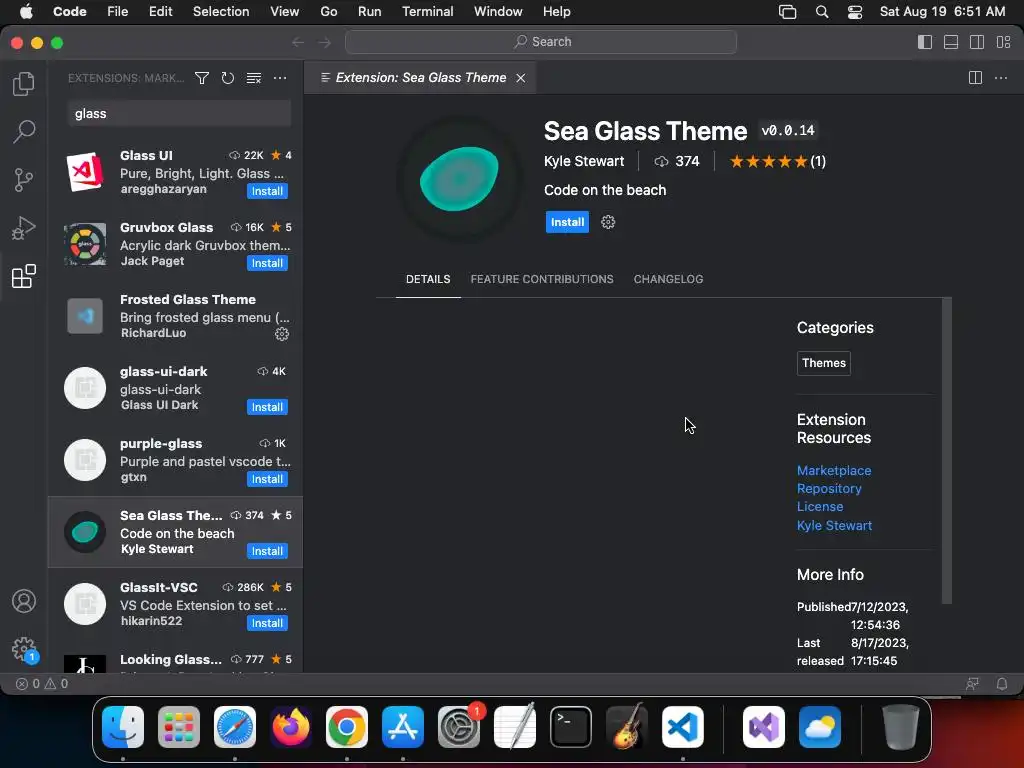Toggle secondary side bar visibility
This screenshot has width=1024, height=768.
coord(977,42)
